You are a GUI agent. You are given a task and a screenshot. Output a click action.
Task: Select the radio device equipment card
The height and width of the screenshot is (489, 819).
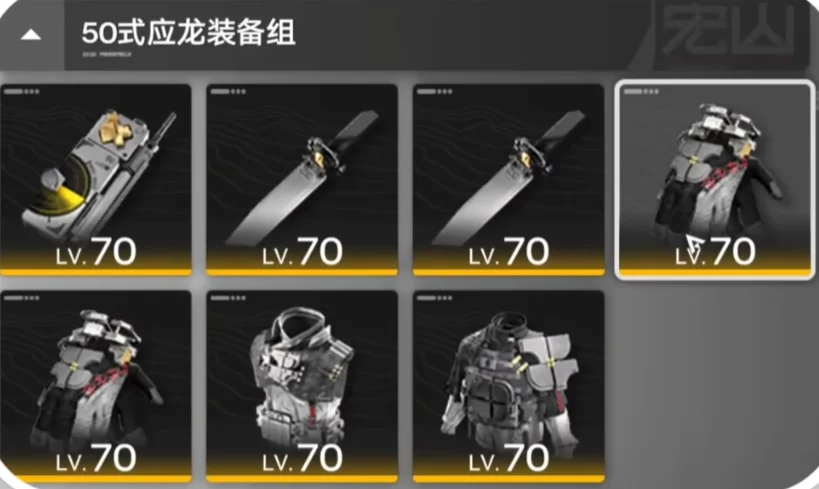(x=96, y=179)
